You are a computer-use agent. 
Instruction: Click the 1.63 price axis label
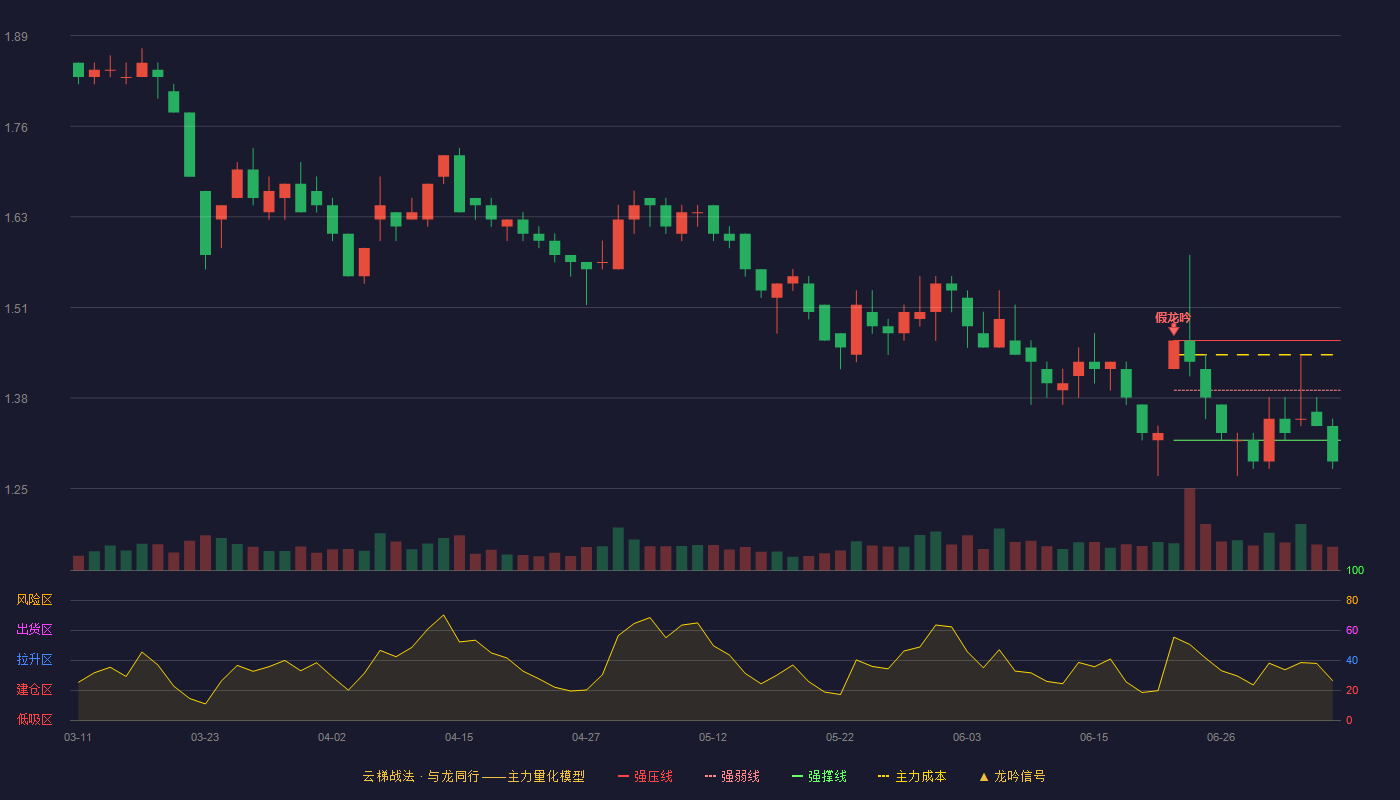click(x=16, y=217)
